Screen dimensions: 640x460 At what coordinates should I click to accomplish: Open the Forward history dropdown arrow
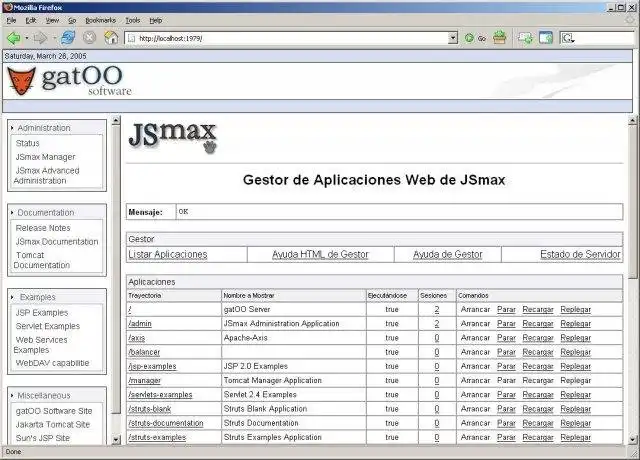click(x=54, y=38)
